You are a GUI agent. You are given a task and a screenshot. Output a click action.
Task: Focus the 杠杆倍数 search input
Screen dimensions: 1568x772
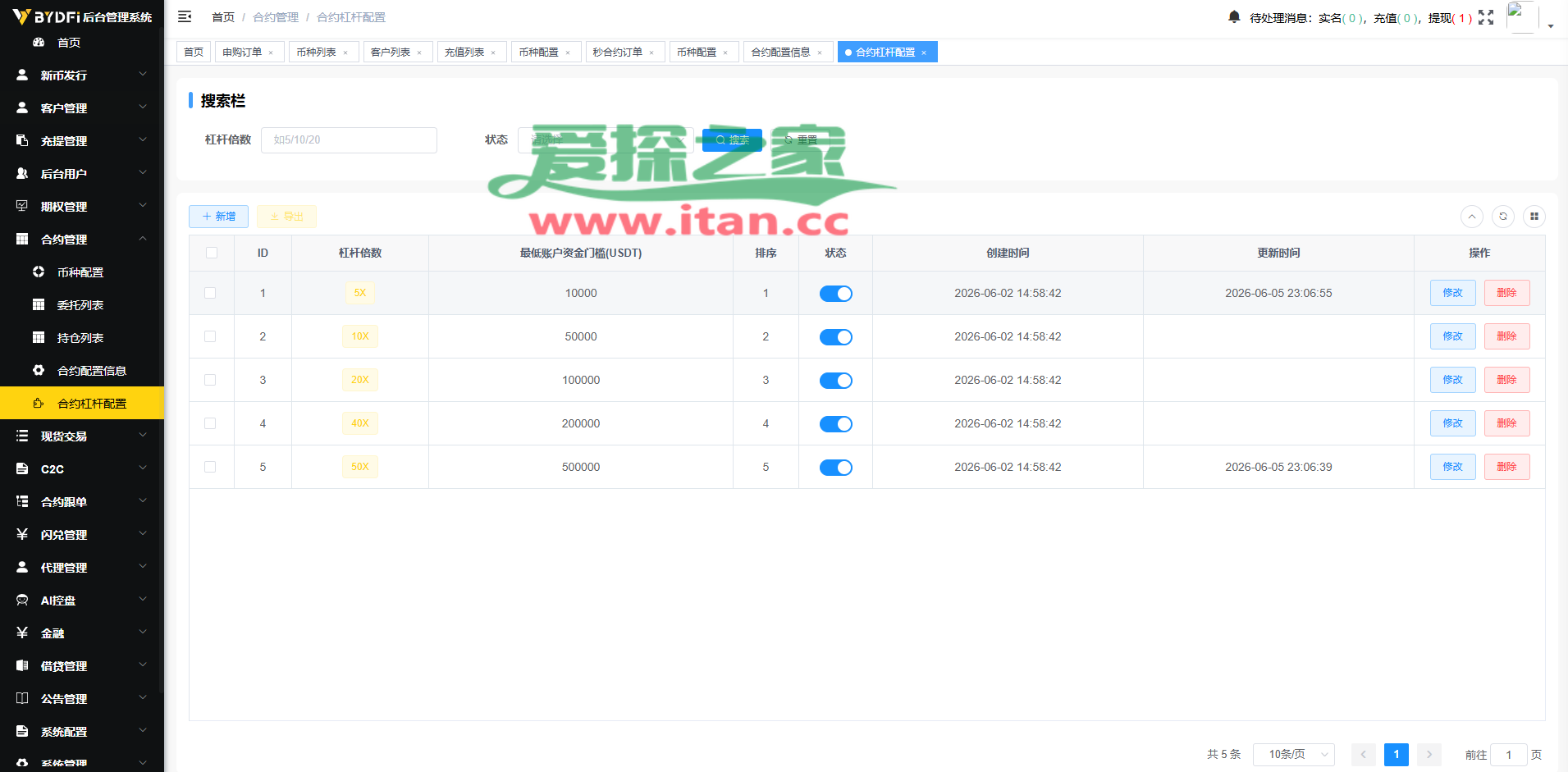click(349, 140)
